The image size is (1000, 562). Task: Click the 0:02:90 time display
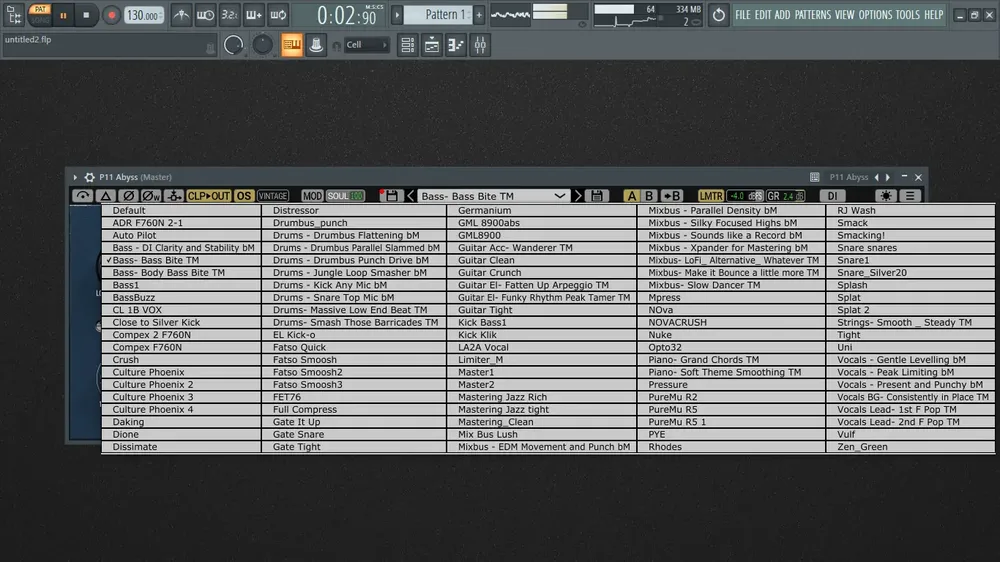point(347,15)
